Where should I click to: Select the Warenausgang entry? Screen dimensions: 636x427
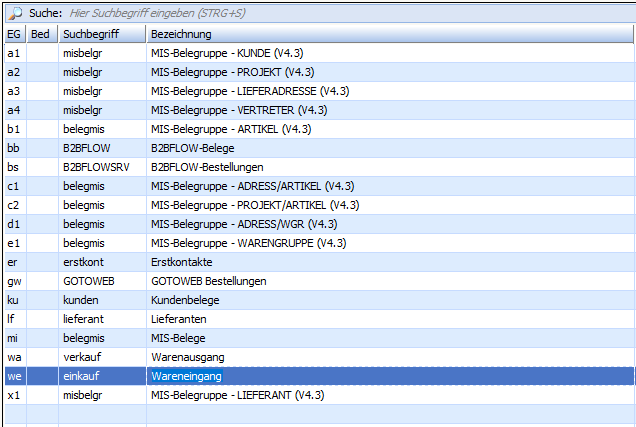pyautogui.click(x=319, y=357)
